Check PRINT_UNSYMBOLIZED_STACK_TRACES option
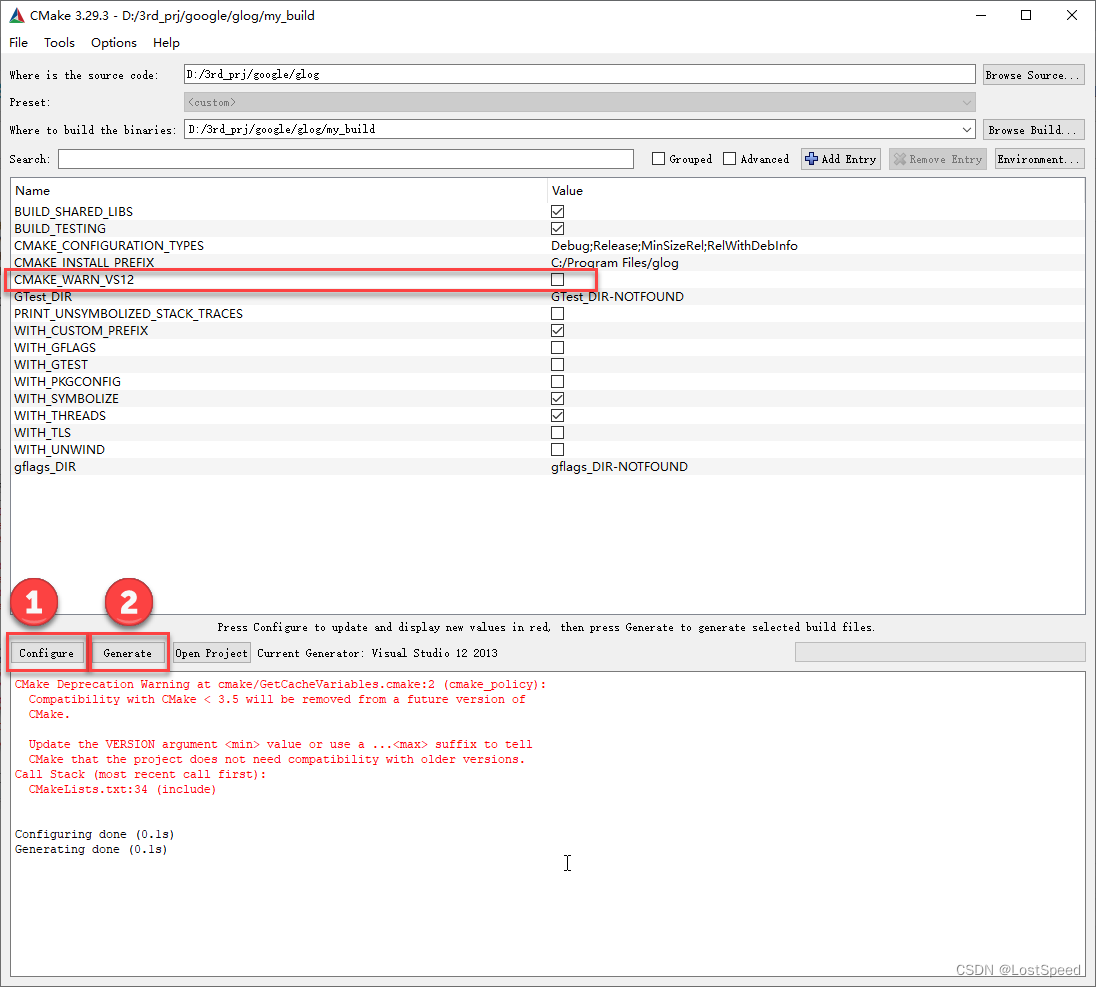Viewport: 1096px width, 987px height. click(557, 314)
